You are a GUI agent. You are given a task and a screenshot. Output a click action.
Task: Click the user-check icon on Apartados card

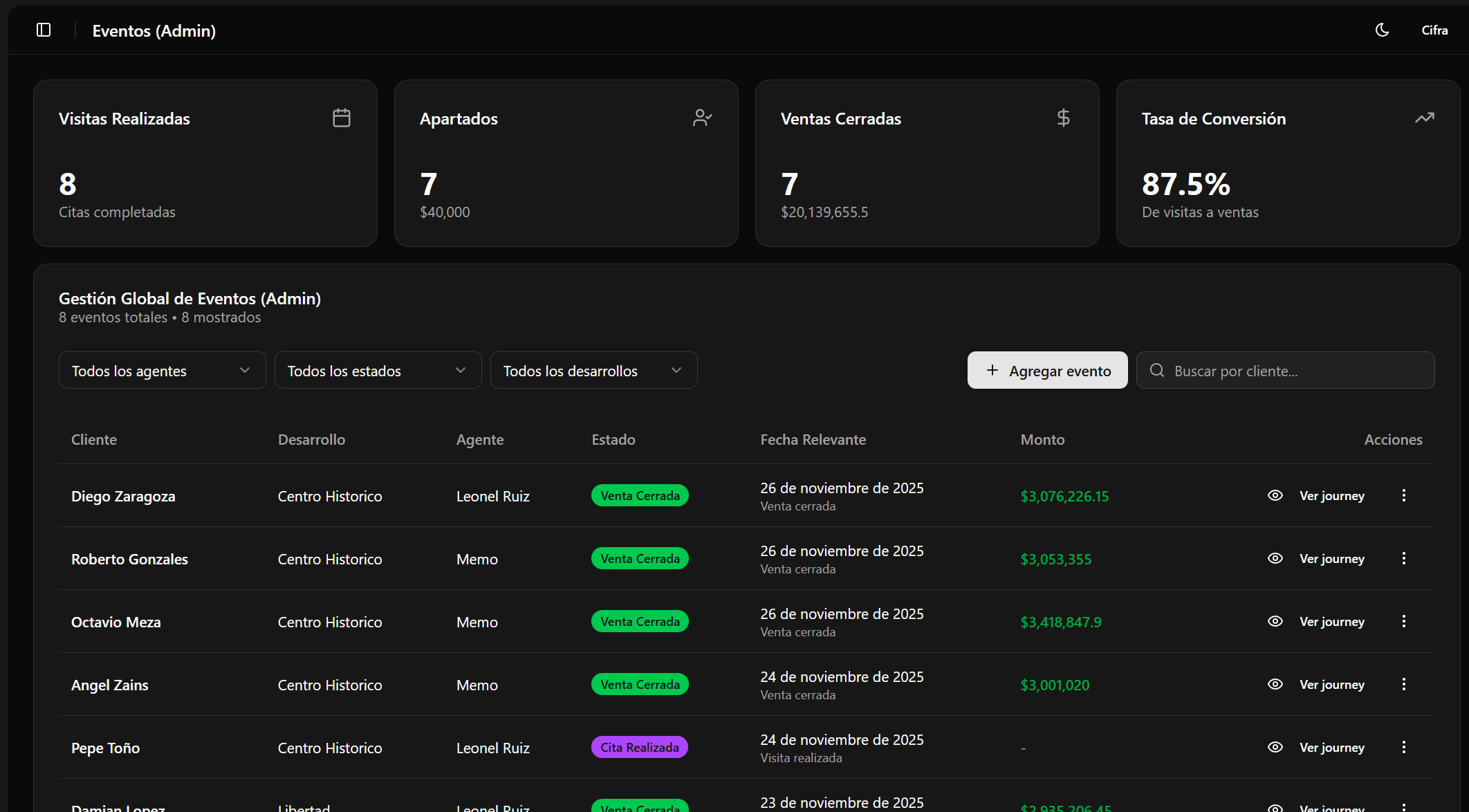point(702,117)
